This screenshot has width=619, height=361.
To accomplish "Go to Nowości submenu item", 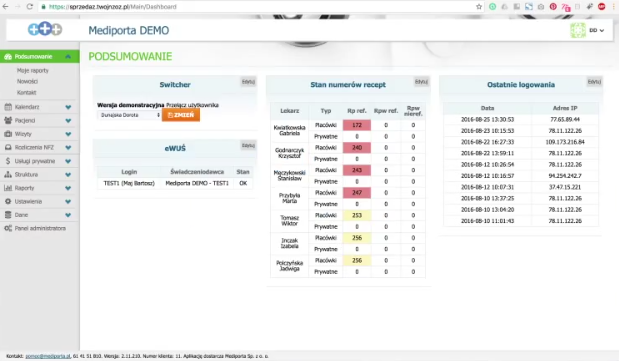I will coord(27,81).
